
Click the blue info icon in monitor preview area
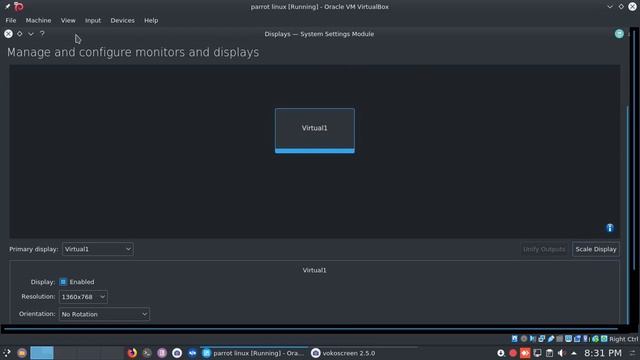pyautogui.click(x=610, y=228)
